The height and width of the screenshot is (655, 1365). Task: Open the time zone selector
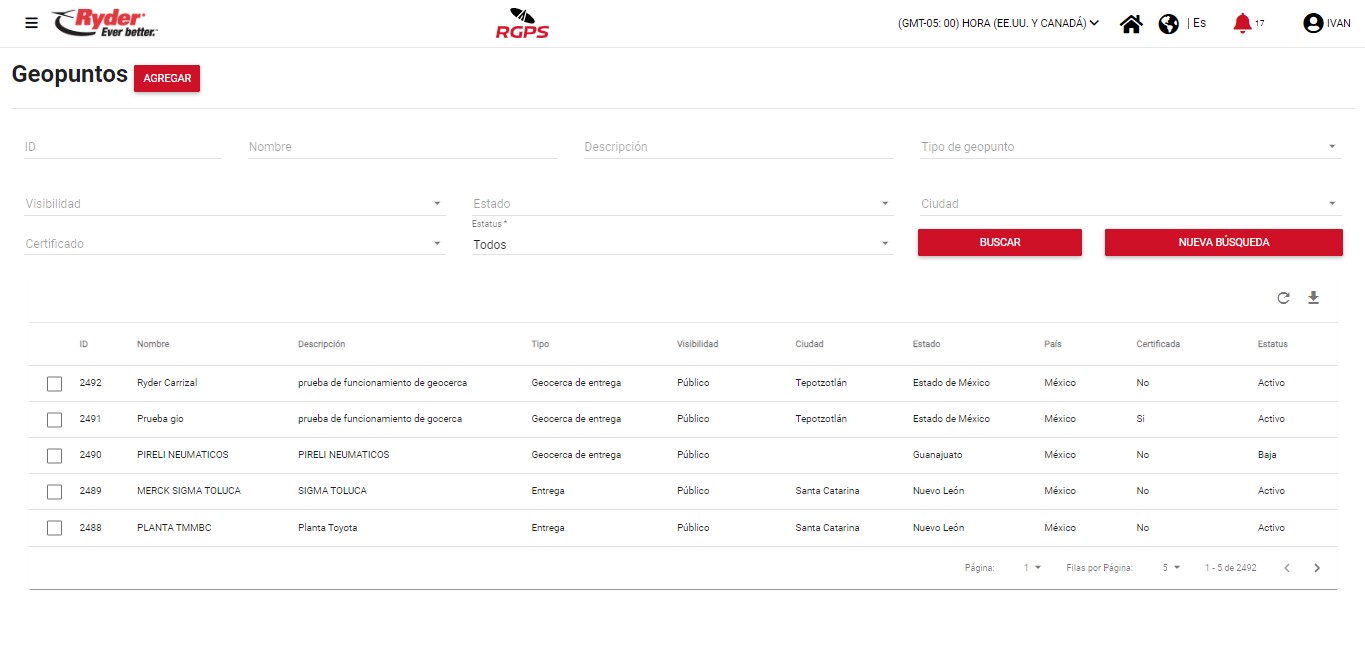tap(998, 23)
